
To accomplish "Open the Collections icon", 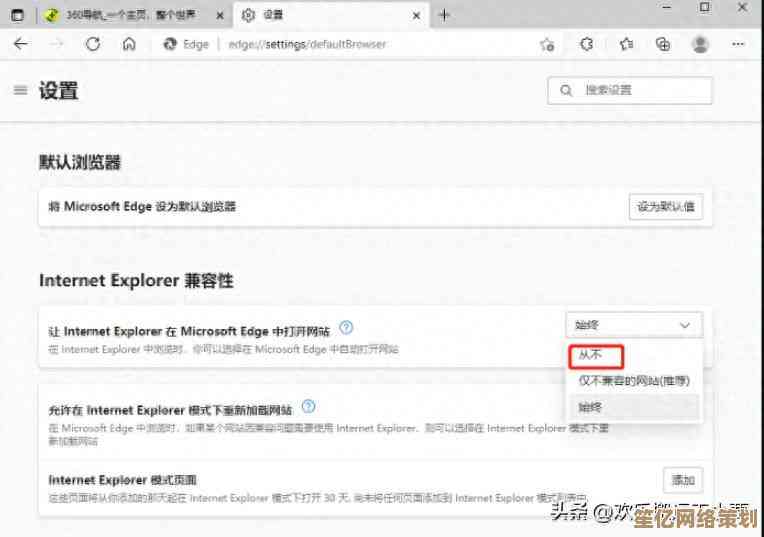I will [662, 44].
